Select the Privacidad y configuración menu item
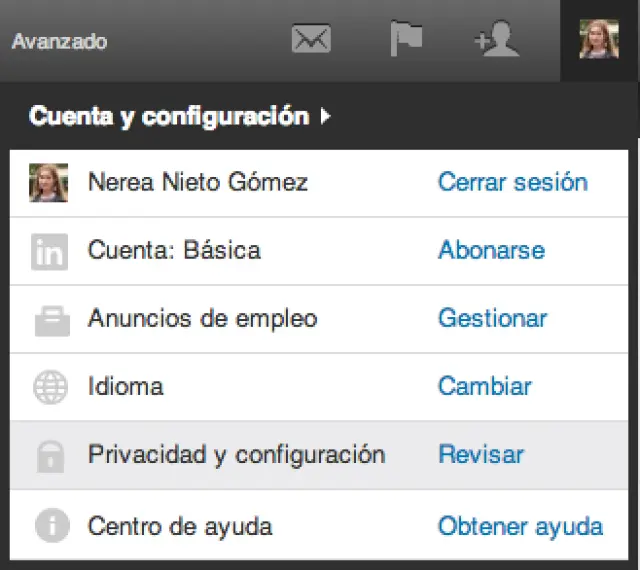 click(236, 455)
